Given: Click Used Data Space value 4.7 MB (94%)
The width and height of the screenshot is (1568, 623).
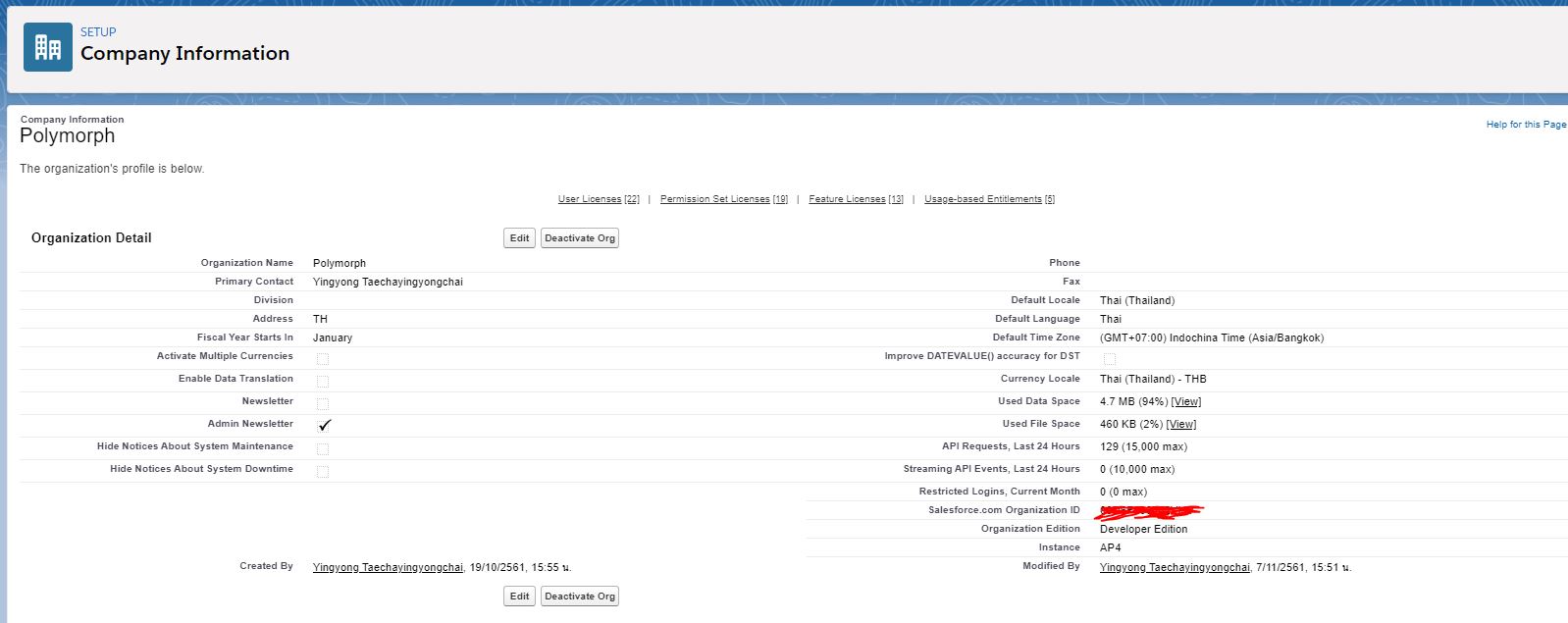Looking at the screenshot, I should [x=1133, y=402].
